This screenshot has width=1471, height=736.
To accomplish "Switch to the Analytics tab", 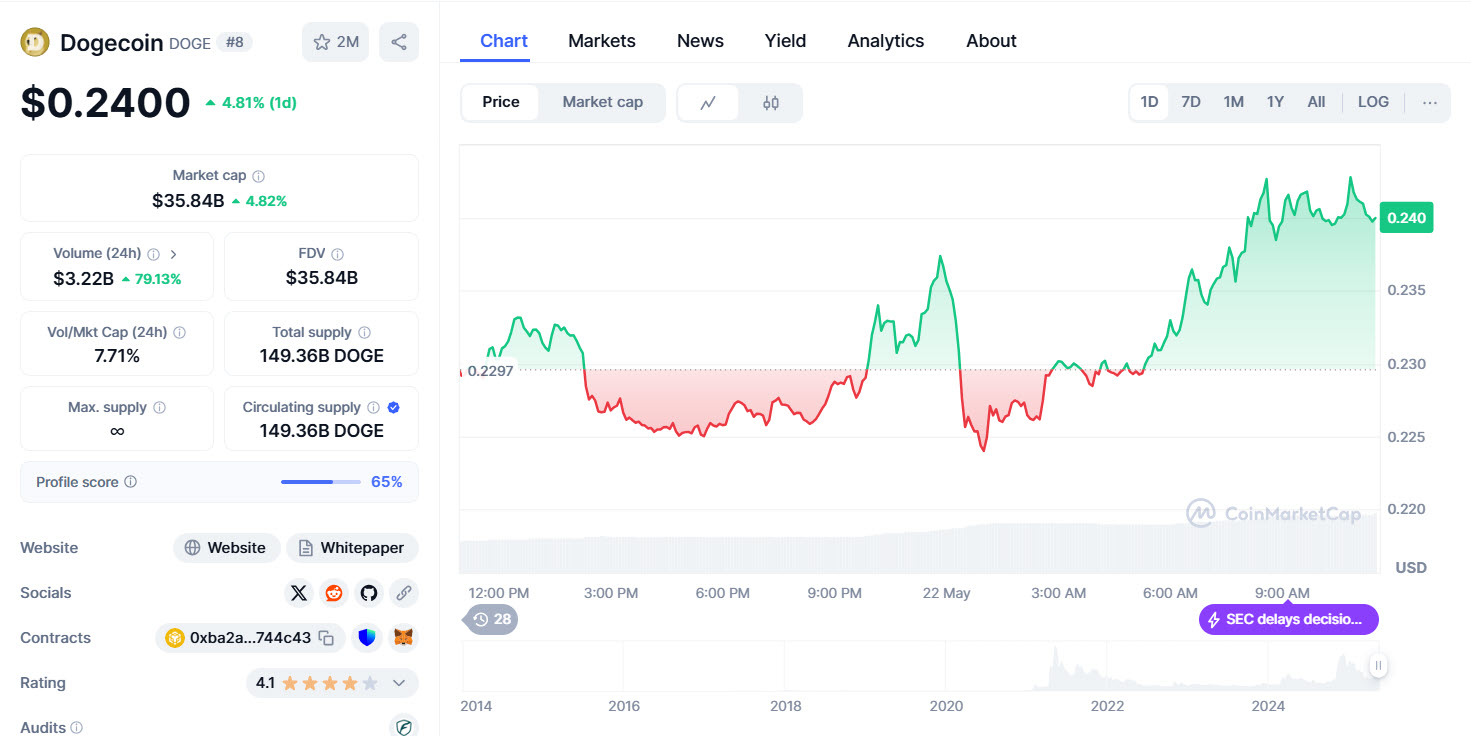I will tap(886, 41).
